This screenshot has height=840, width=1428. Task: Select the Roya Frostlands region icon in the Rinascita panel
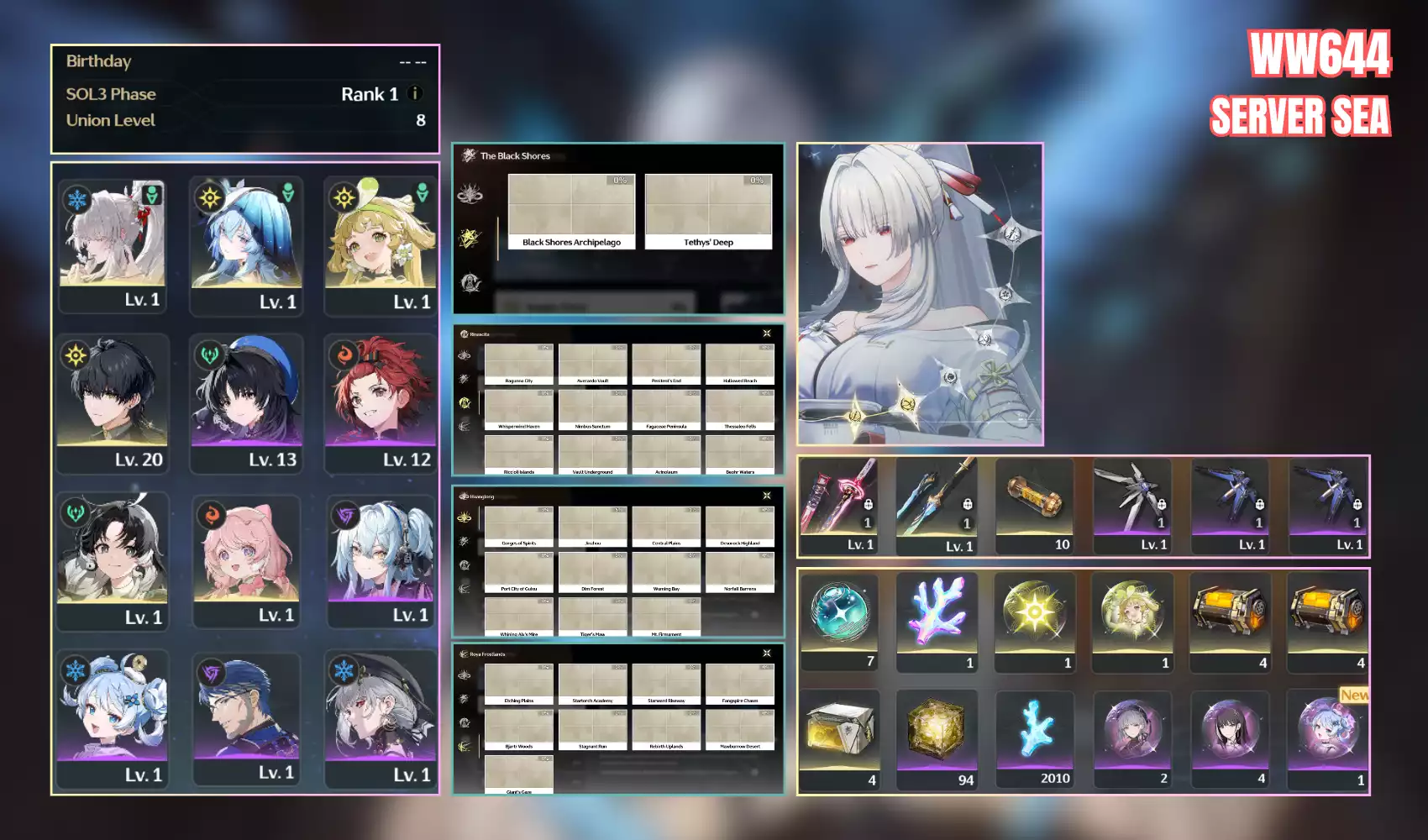tap(465, 426)
